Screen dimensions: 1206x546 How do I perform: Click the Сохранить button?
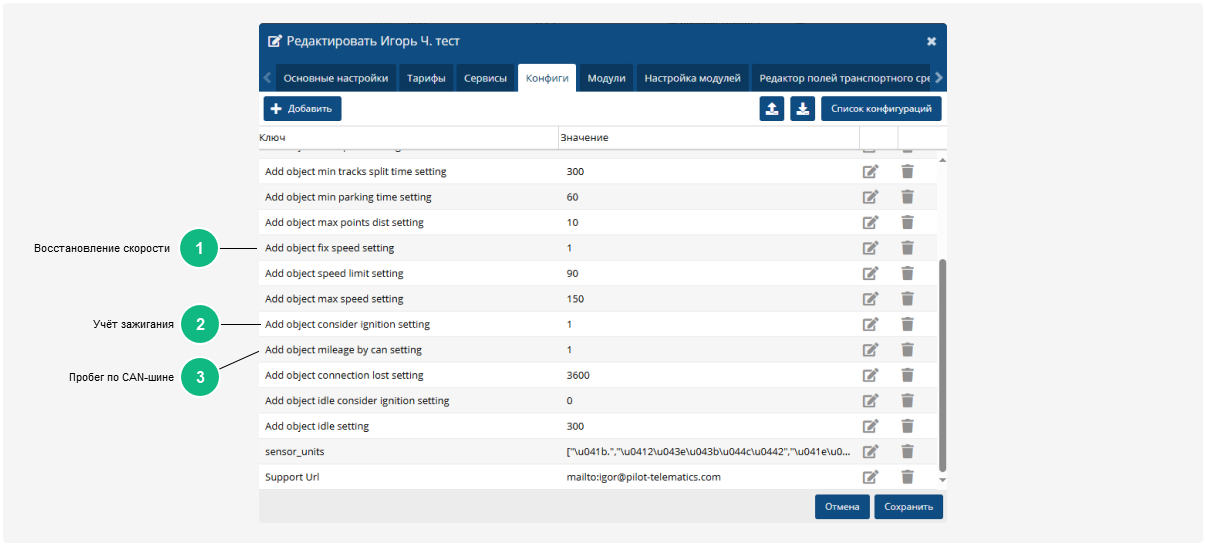(x=908, y=507)
